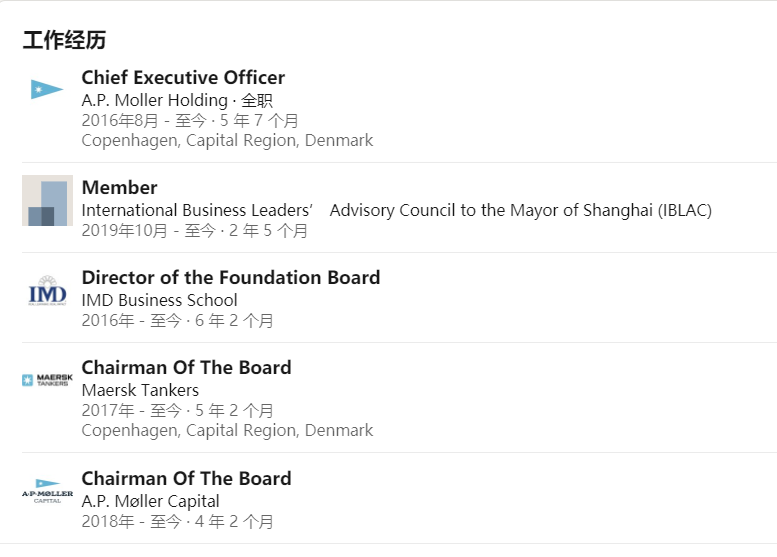Click the 2019年10月 duration text

click(195, 230)
